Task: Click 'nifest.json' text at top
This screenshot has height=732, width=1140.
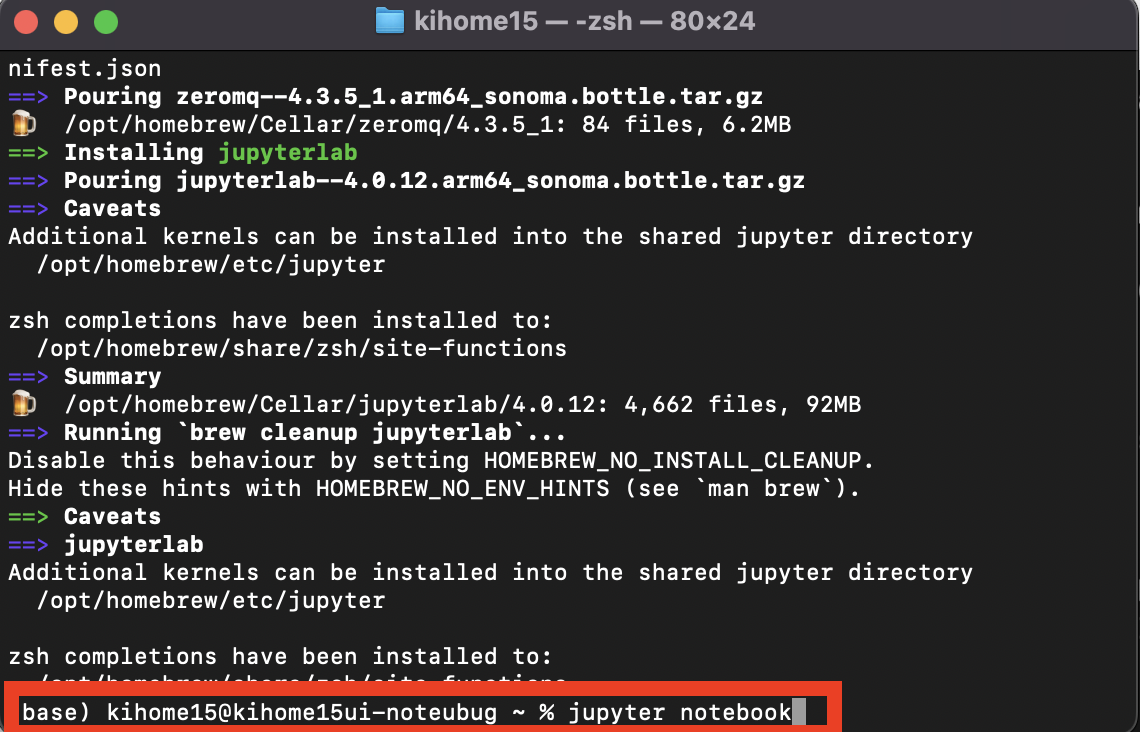Action: [84, 68]
